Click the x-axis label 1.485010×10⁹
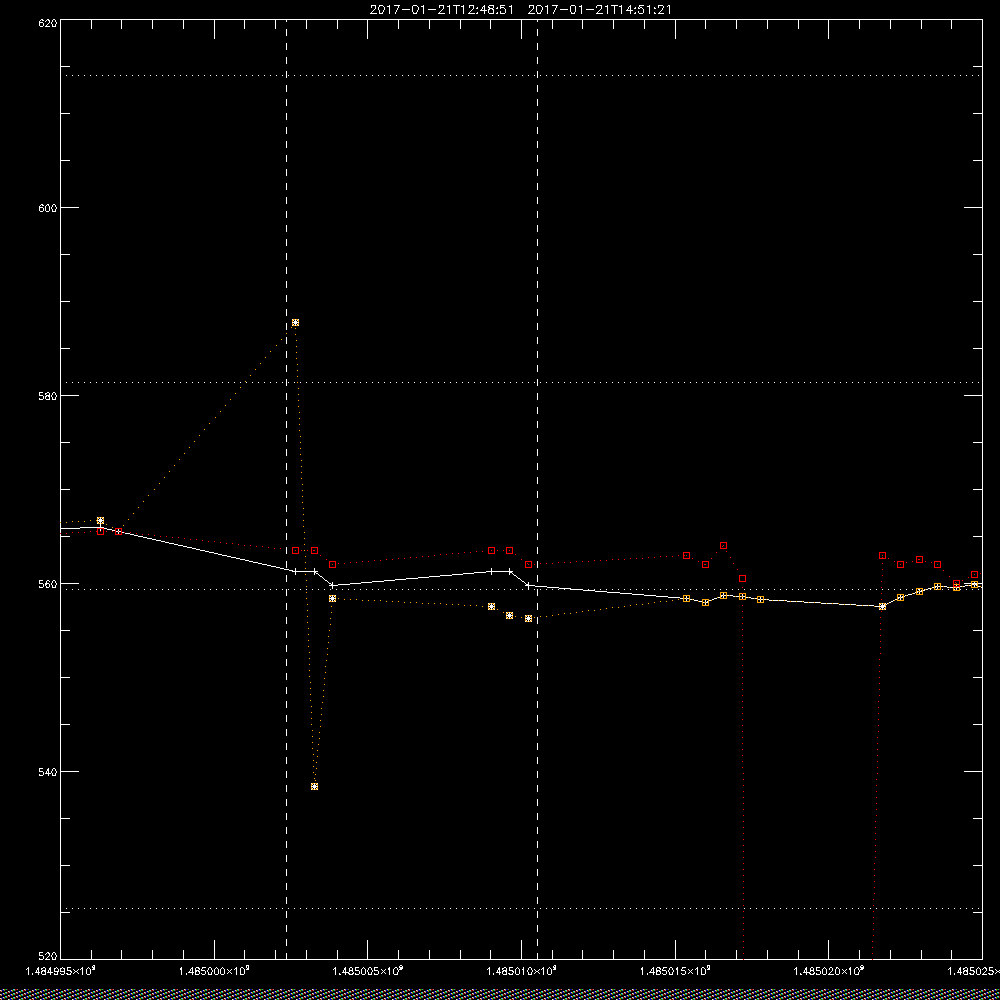Image resolution: width=1000 pixels, height=1000 pixels. [x=522, y=971]
